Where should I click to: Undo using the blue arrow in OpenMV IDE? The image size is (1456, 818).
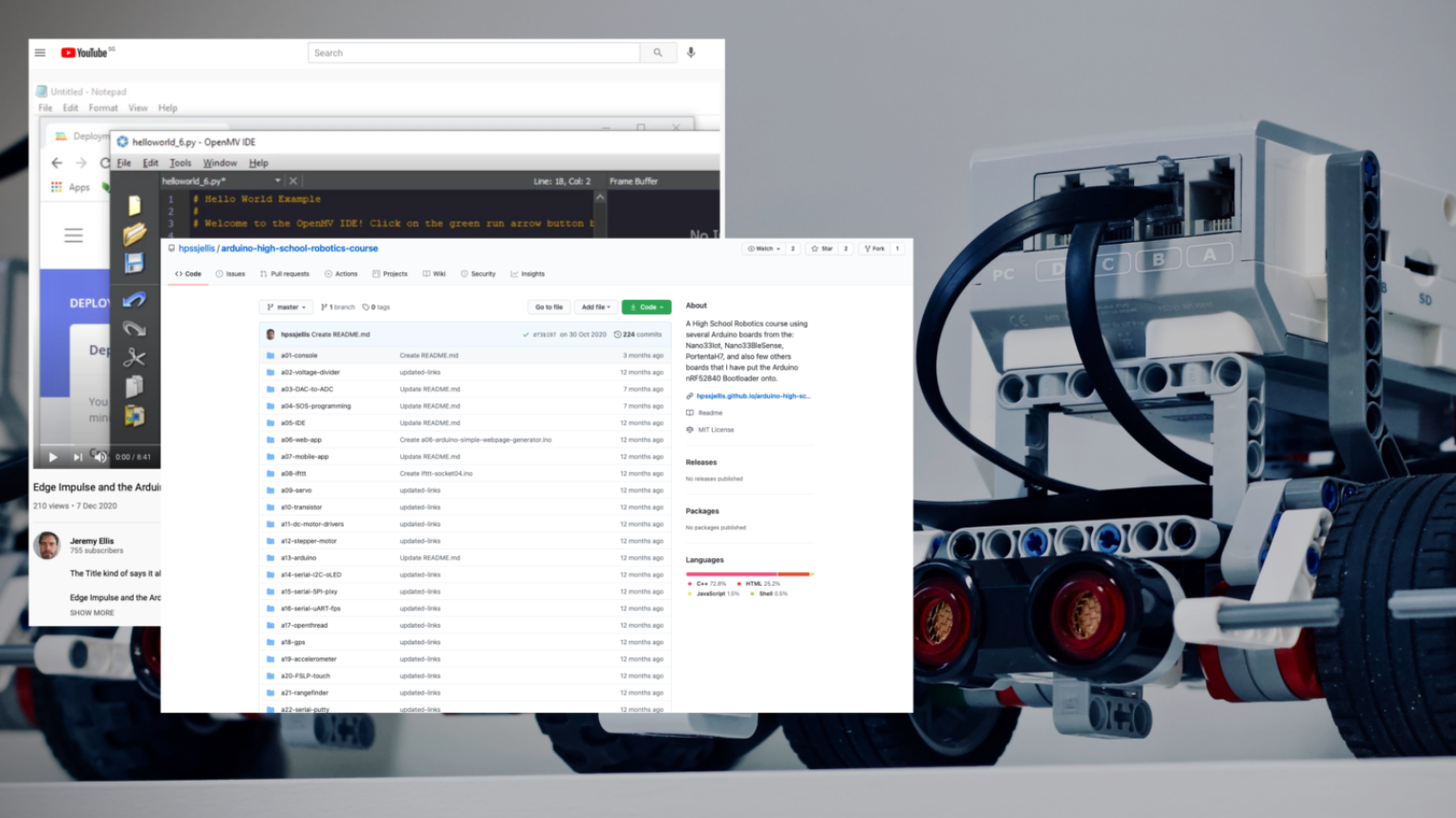point(135,300)
